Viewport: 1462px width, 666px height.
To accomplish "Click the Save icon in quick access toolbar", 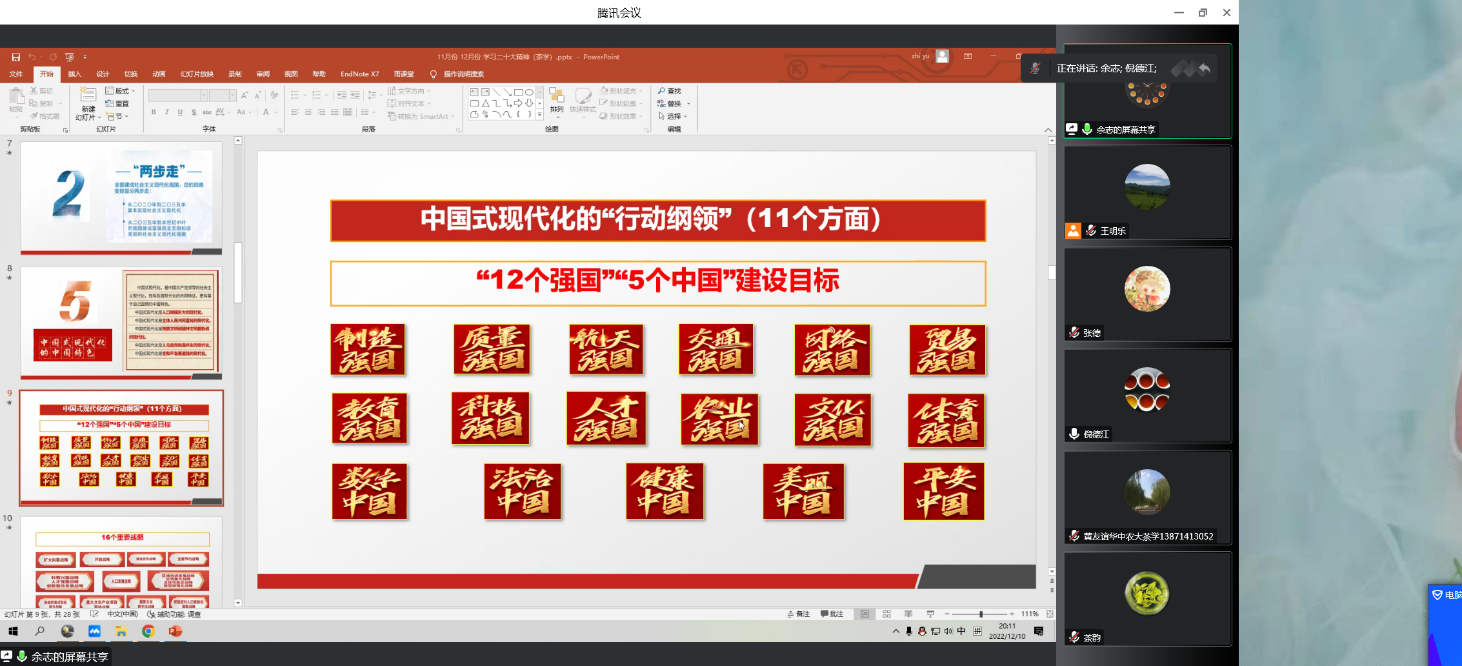I will tap(16, 57).
